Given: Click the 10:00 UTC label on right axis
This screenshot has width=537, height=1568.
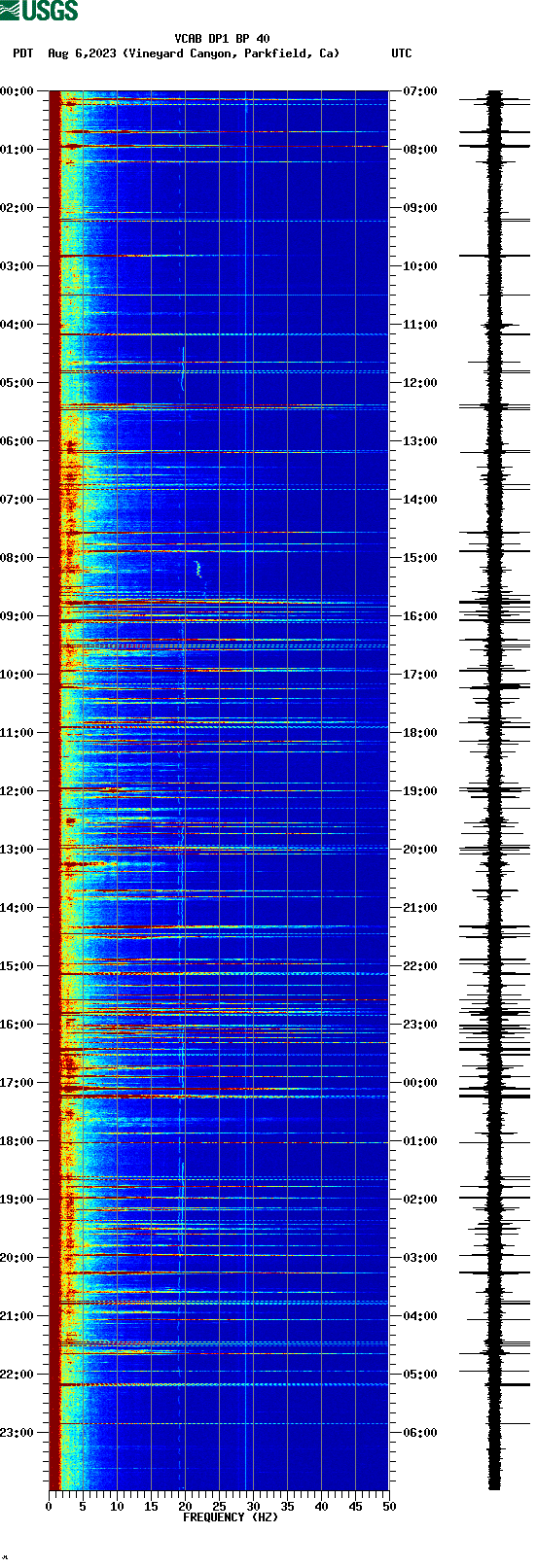Looking at the screenshot, I should (x=420, y=266).
